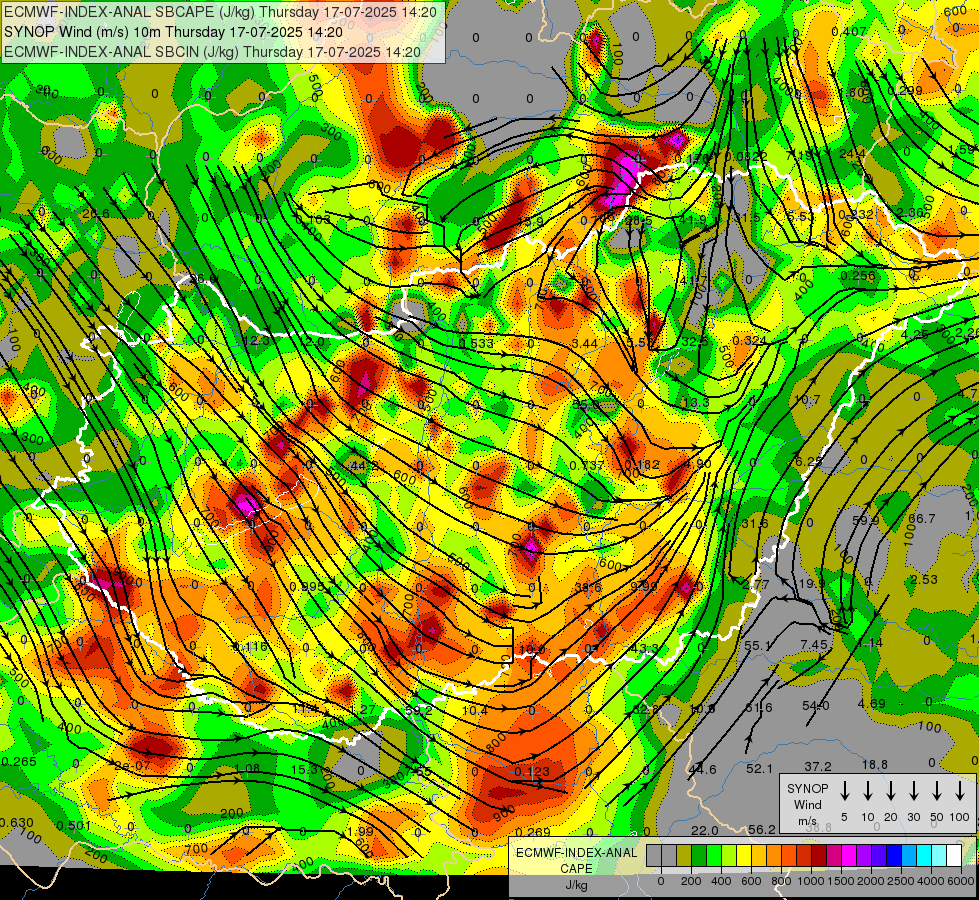Click the SYNOP Wind 10m title line

pos(173,32)
